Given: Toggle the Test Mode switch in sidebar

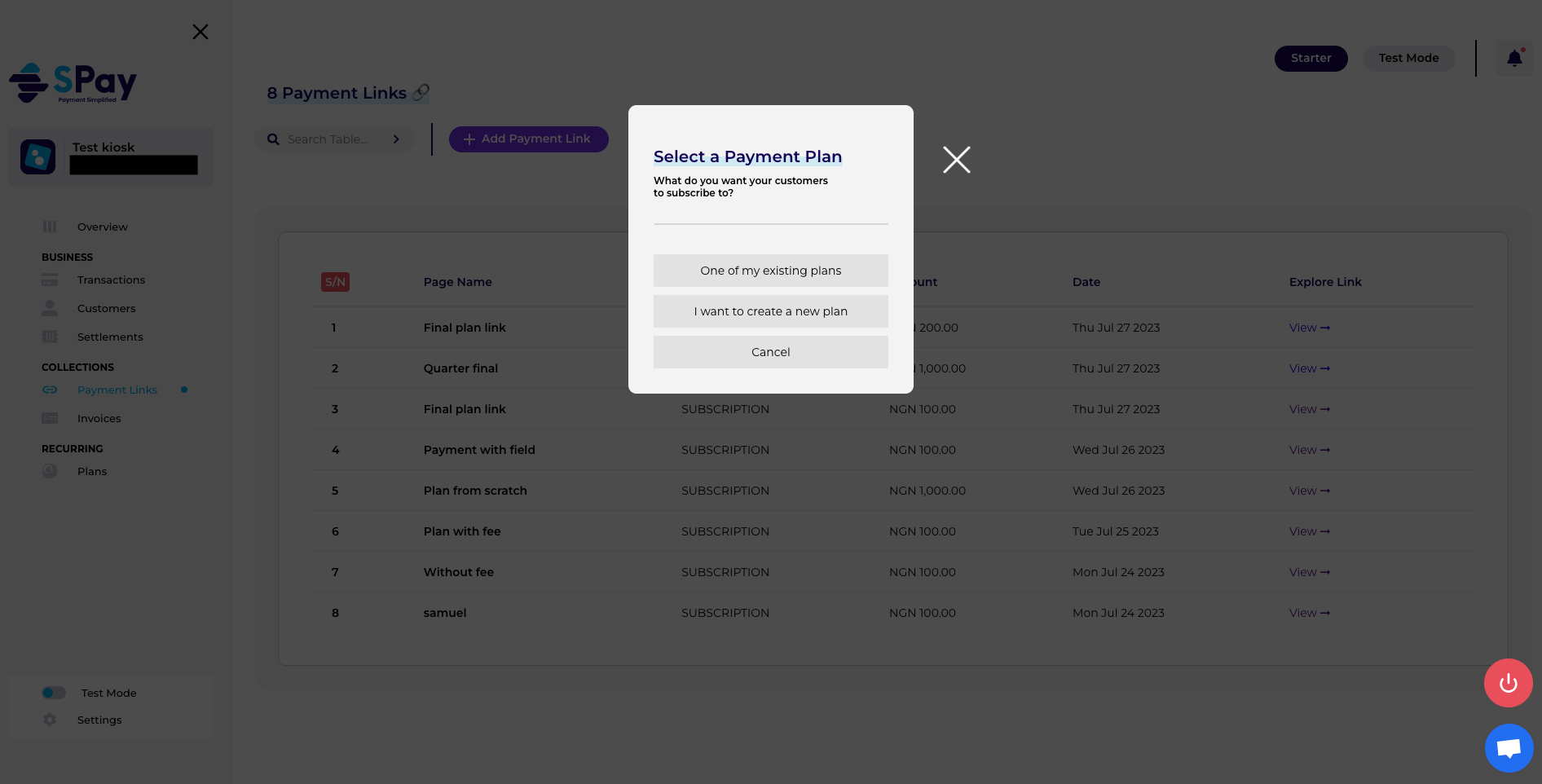Looking at the screenshot, I should click(x=54, y=693).
